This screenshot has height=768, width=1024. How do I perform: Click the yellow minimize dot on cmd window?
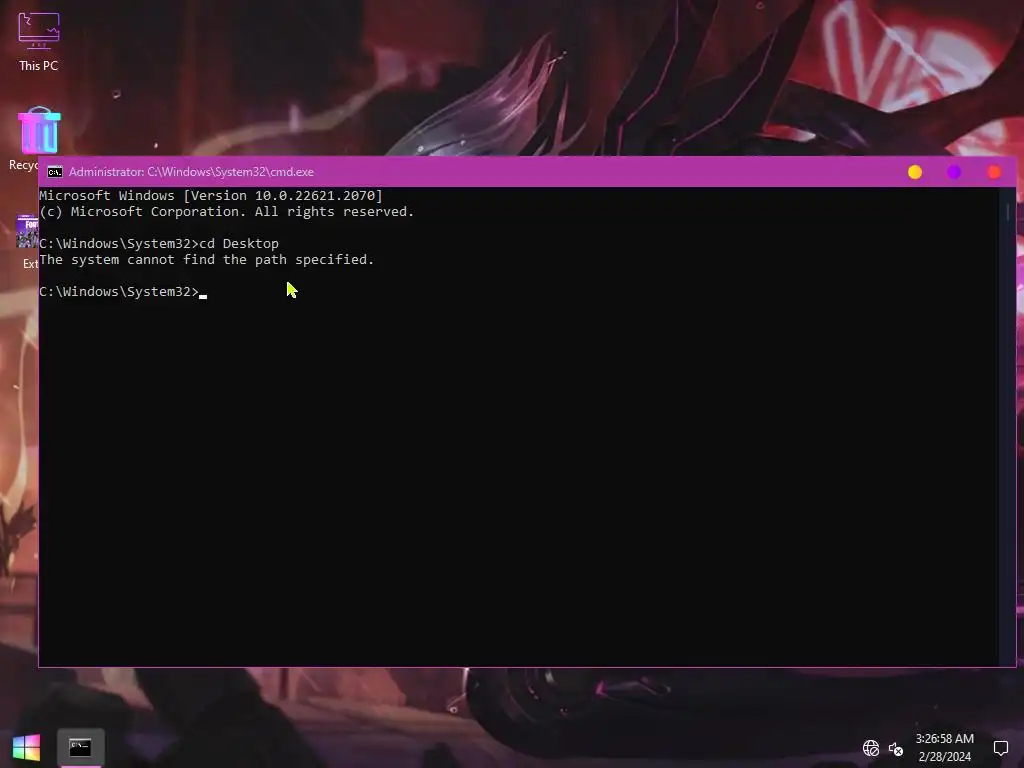pyautogui.click(x=915, y=172)
